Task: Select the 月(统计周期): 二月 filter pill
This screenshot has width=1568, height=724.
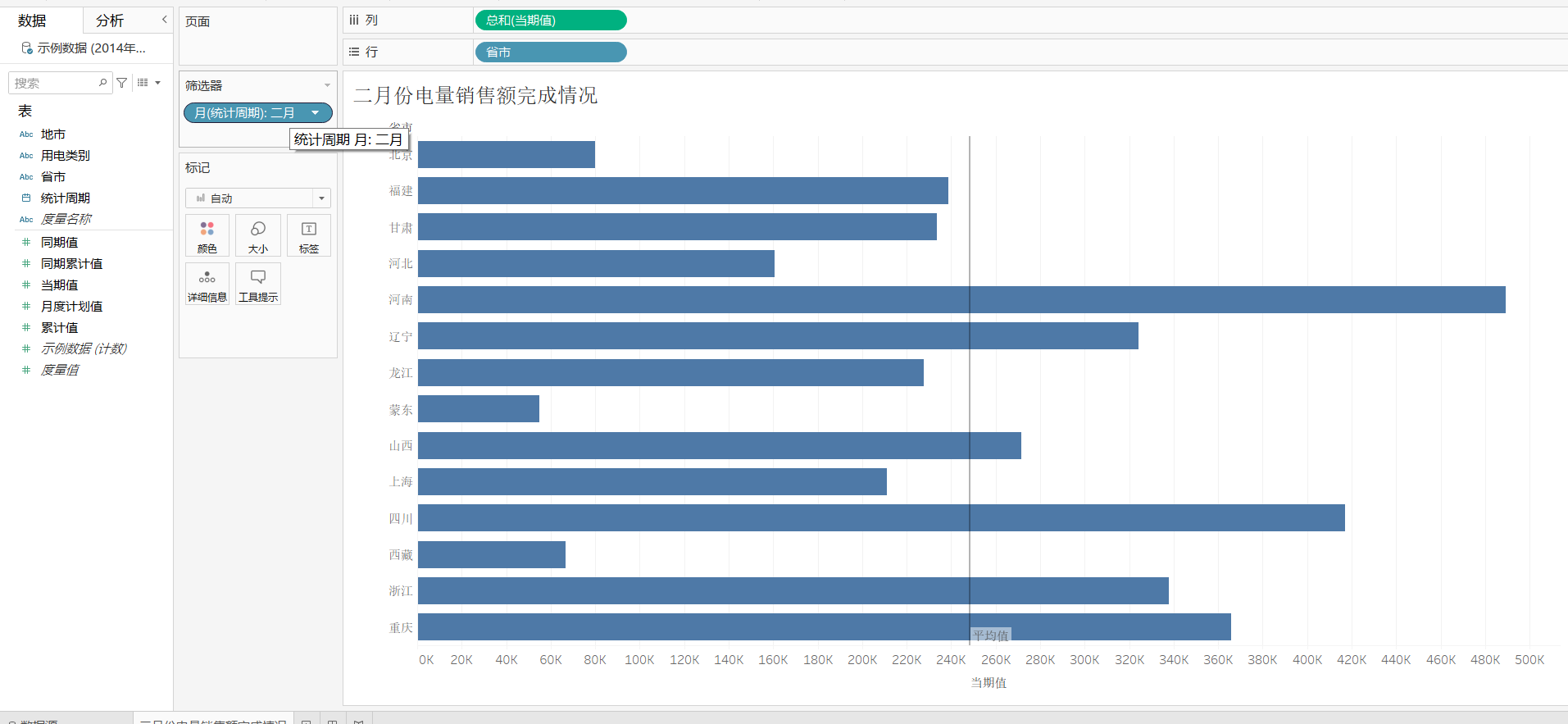Action: [258, 113]
